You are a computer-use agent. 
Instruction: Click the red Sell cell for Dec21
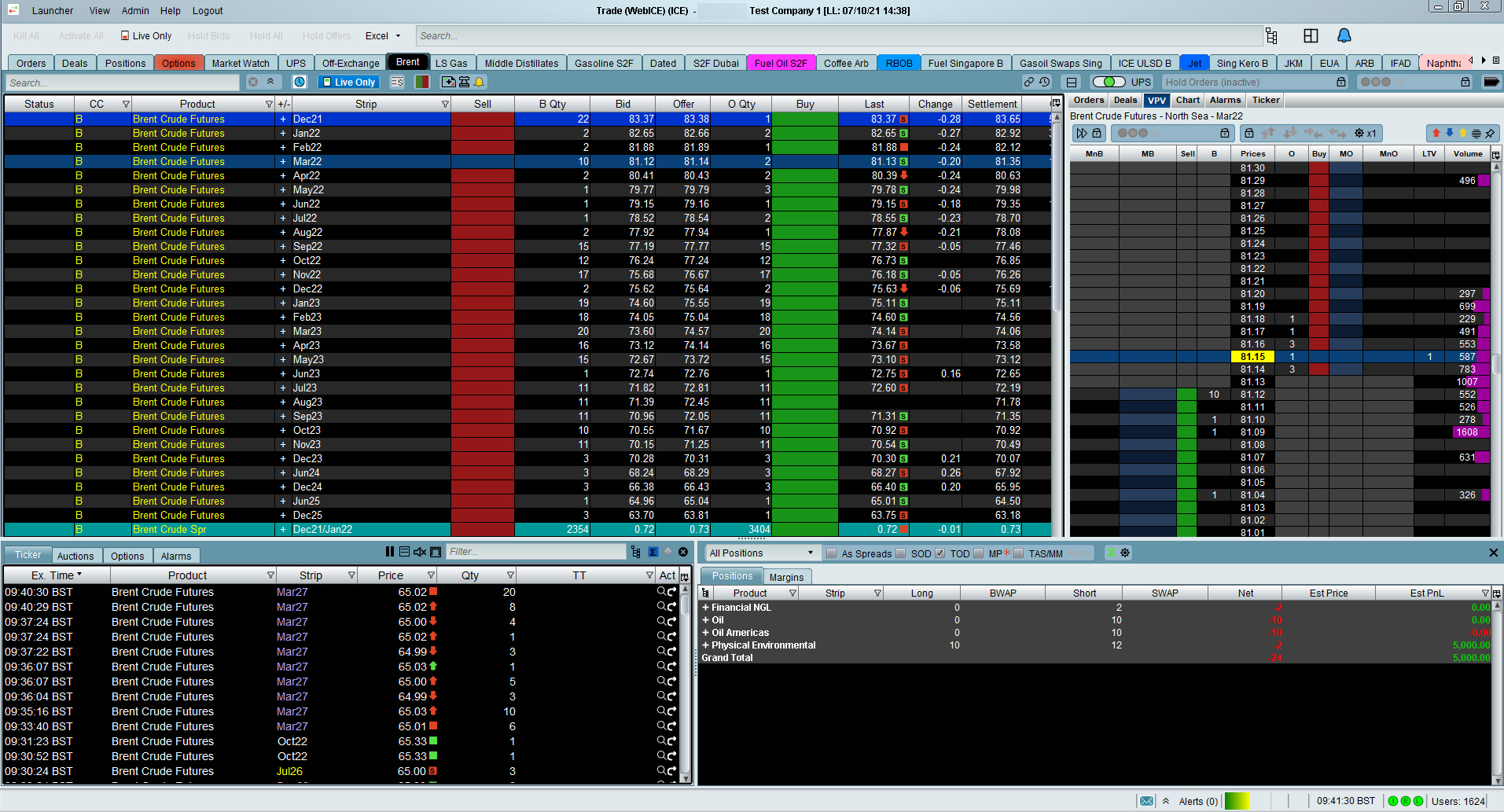(x=482, y=119)
